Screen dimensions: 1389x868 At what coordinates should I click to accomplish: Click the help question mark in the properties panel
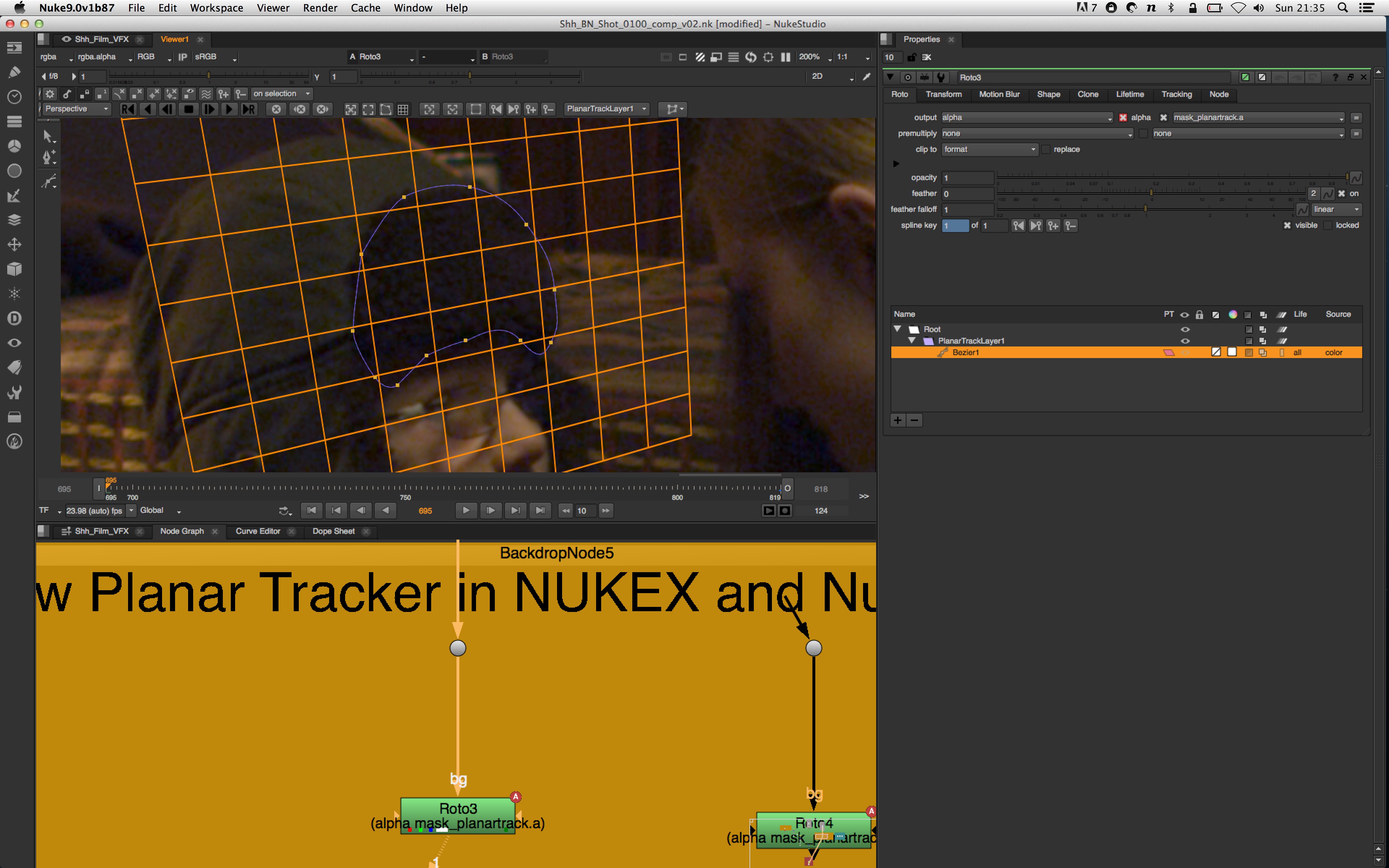pos(1335,77)
